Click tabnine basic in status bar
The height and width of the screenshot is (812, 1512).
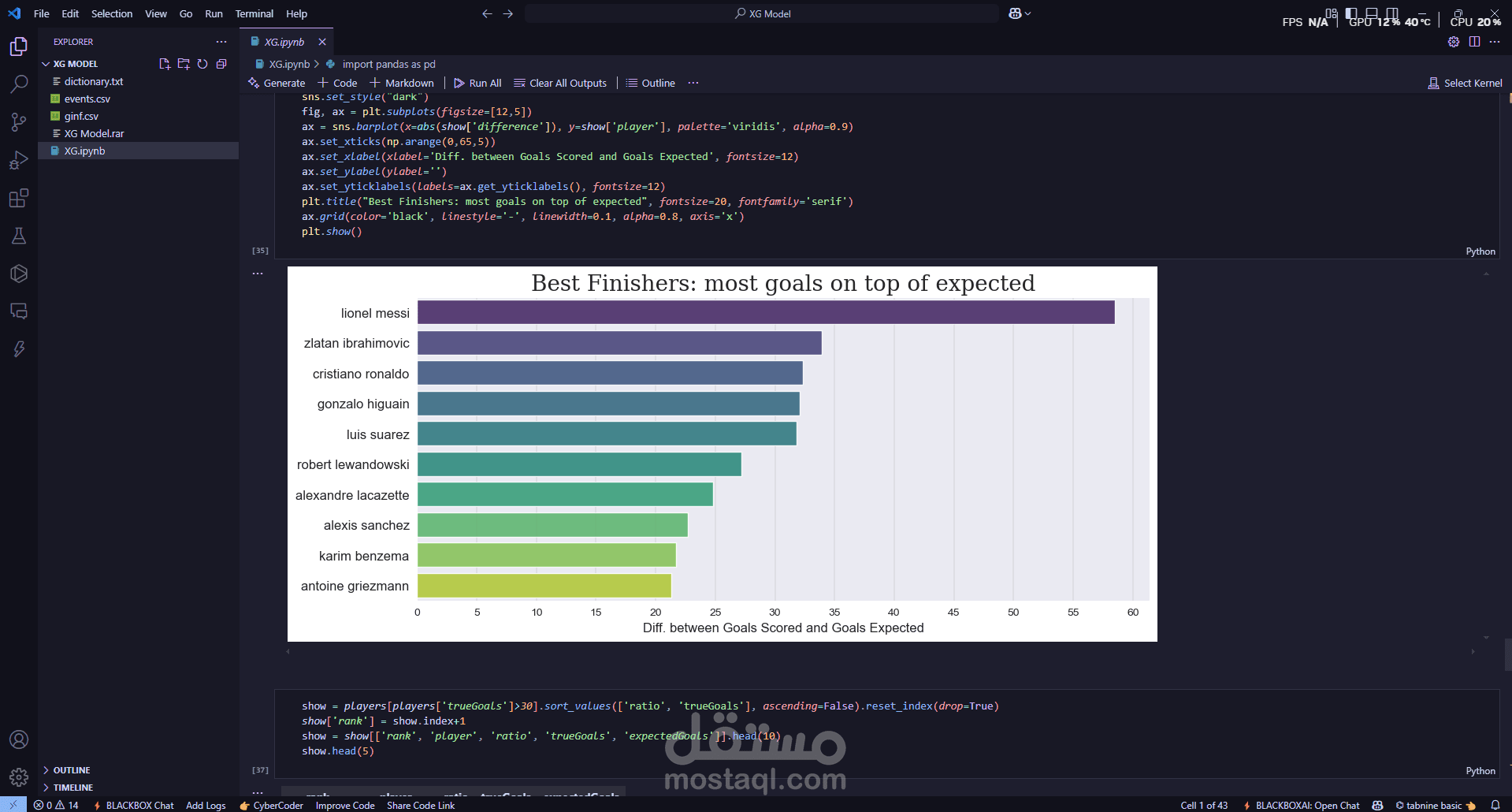tap(1435, 805)
